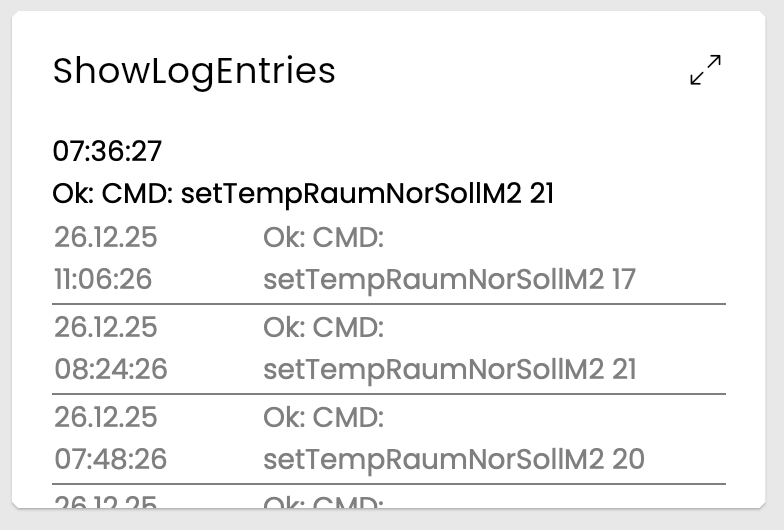Screen dimensions: 784x530
Task: Open the setTempRaumNorSollM2 20 log entry
Action: tap(454, 458)
